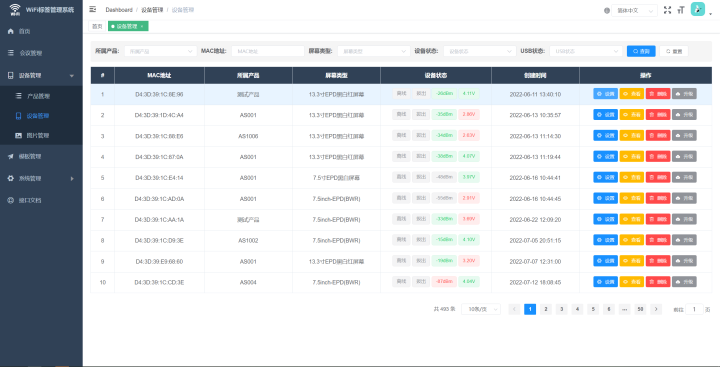The width and height of the screenshot is (720, 367).
Task: Open the 简体中文 language dropdown
Action: [x=635, y=11]
